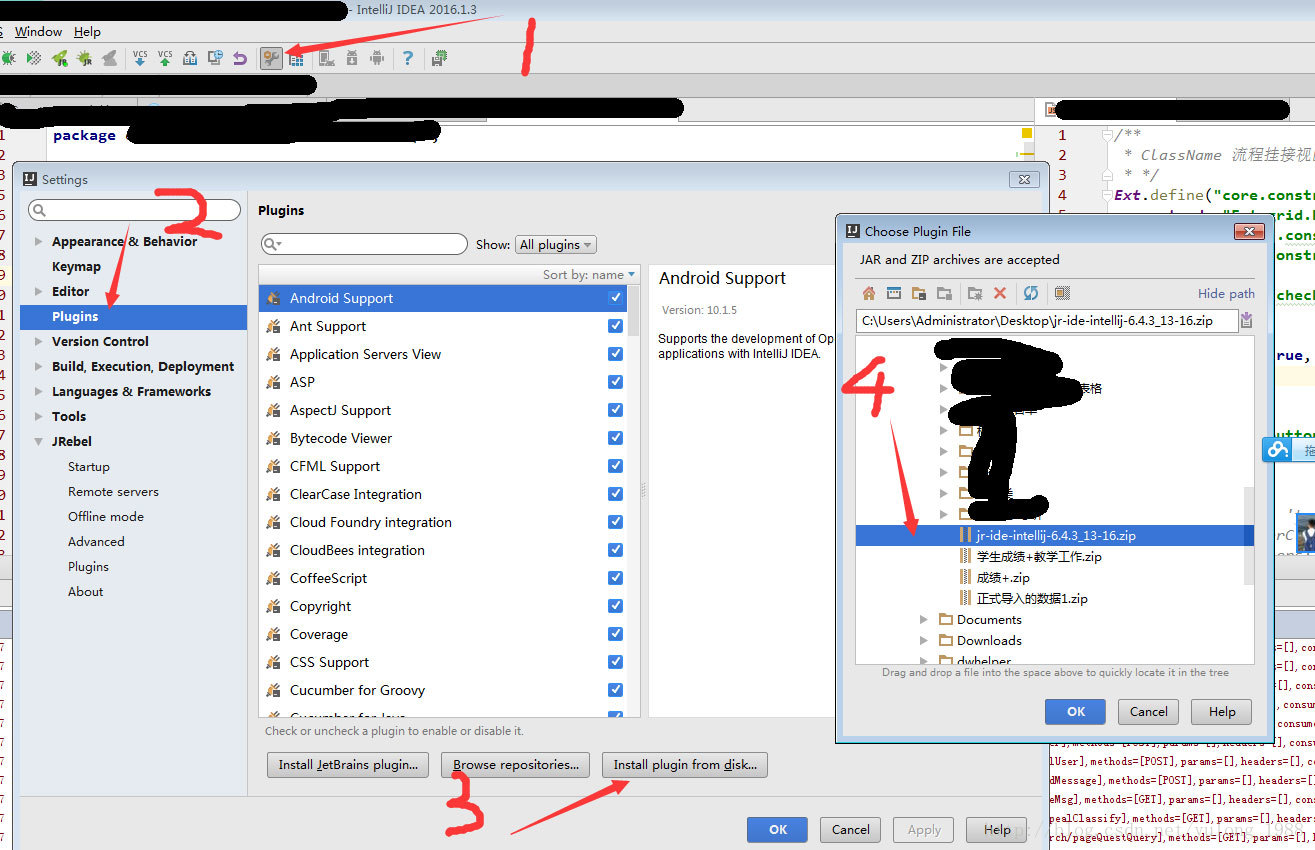Screen dimensions: 1315x850
Task: Open JRebel Remote servers settings page
Action: (x=113, y=491)
